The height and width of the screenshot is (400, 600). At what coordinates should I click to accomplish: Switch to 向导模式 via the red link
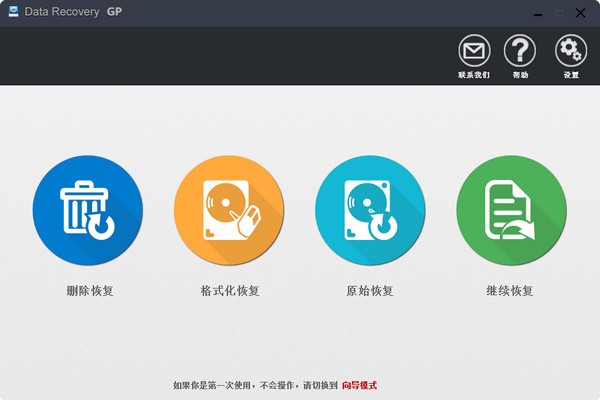coord(359,385)
